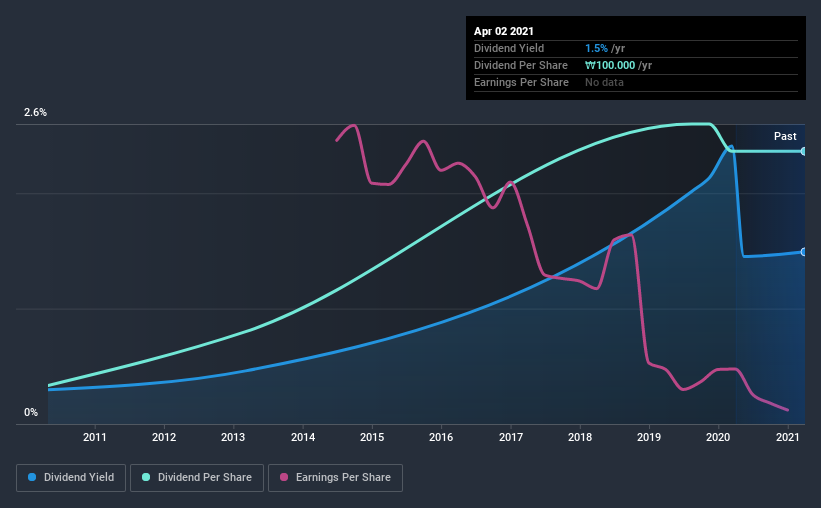Click the 2.6% y-axis label
The image size is (821, 508).
[35, 112]
